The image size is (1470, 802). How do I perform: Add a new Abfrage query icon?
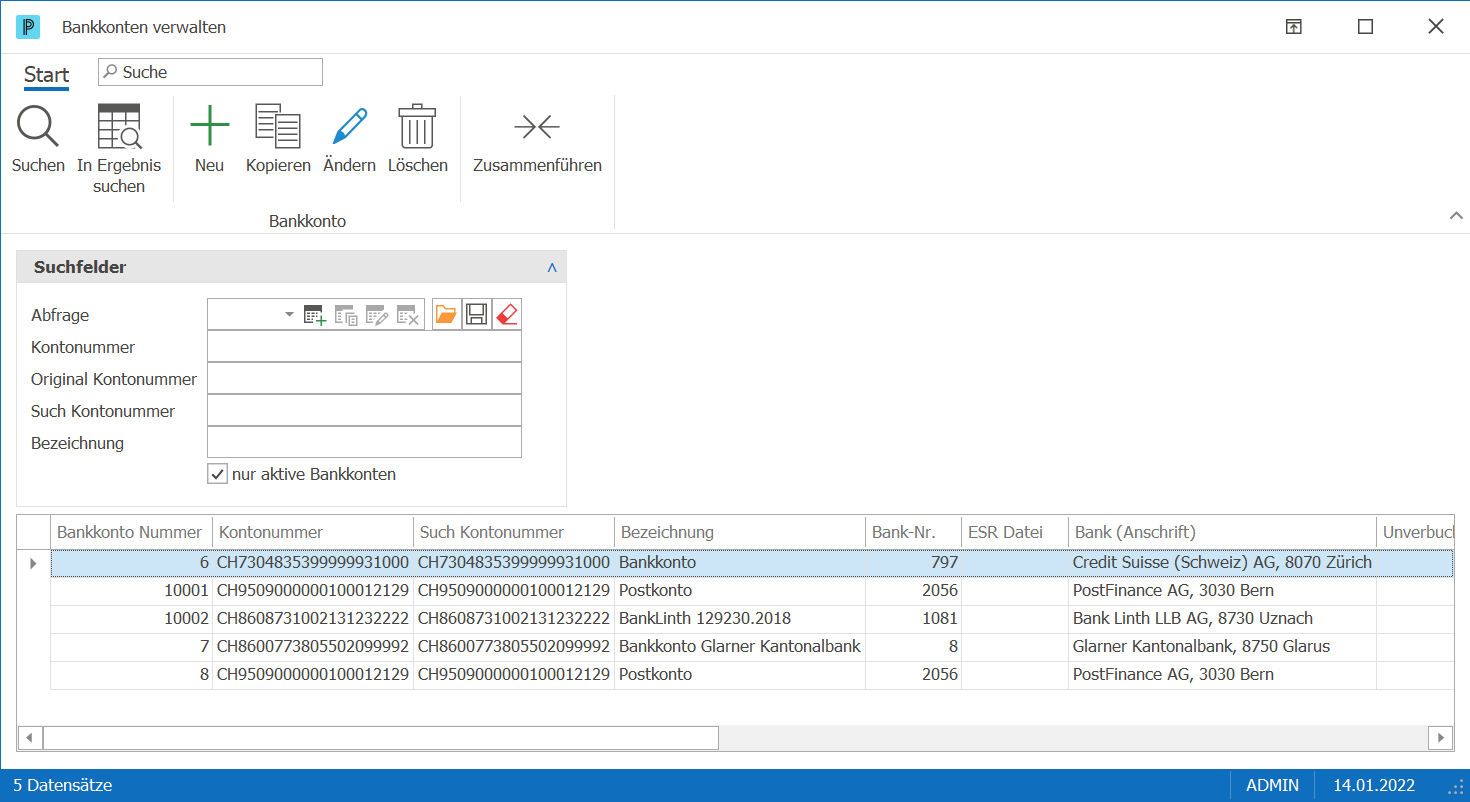click(315, 315)
